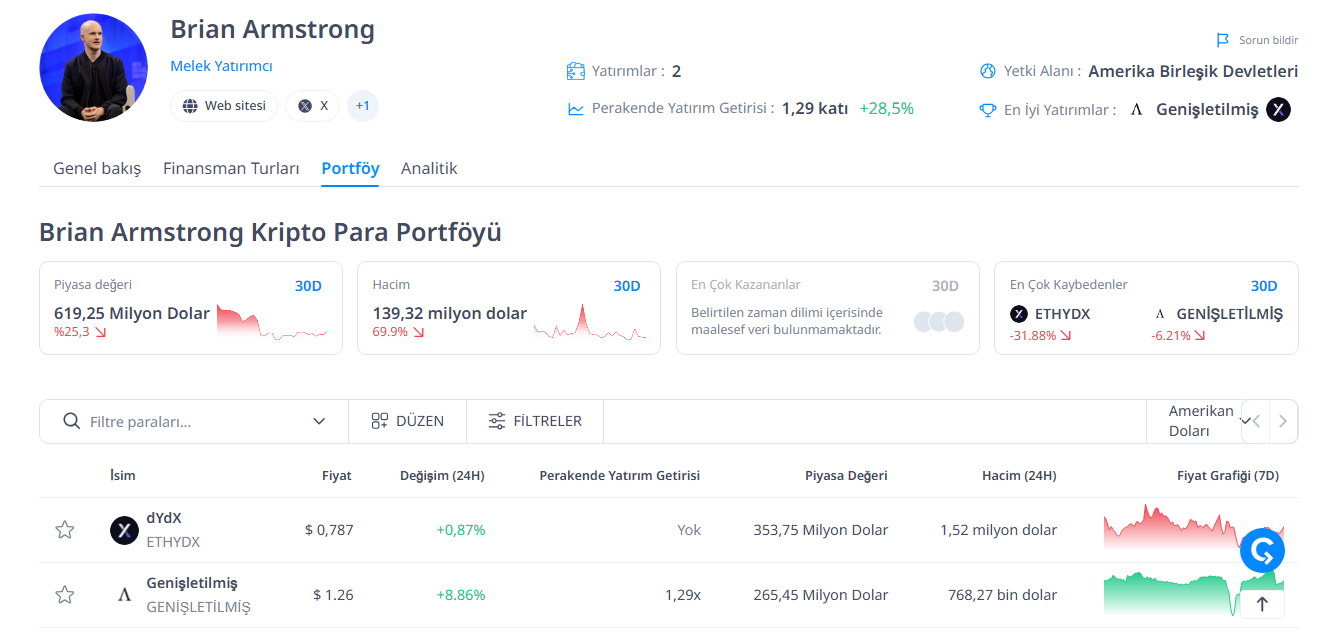
Task: Switch to the Genel bakış tab
Action: pos(97,168)
